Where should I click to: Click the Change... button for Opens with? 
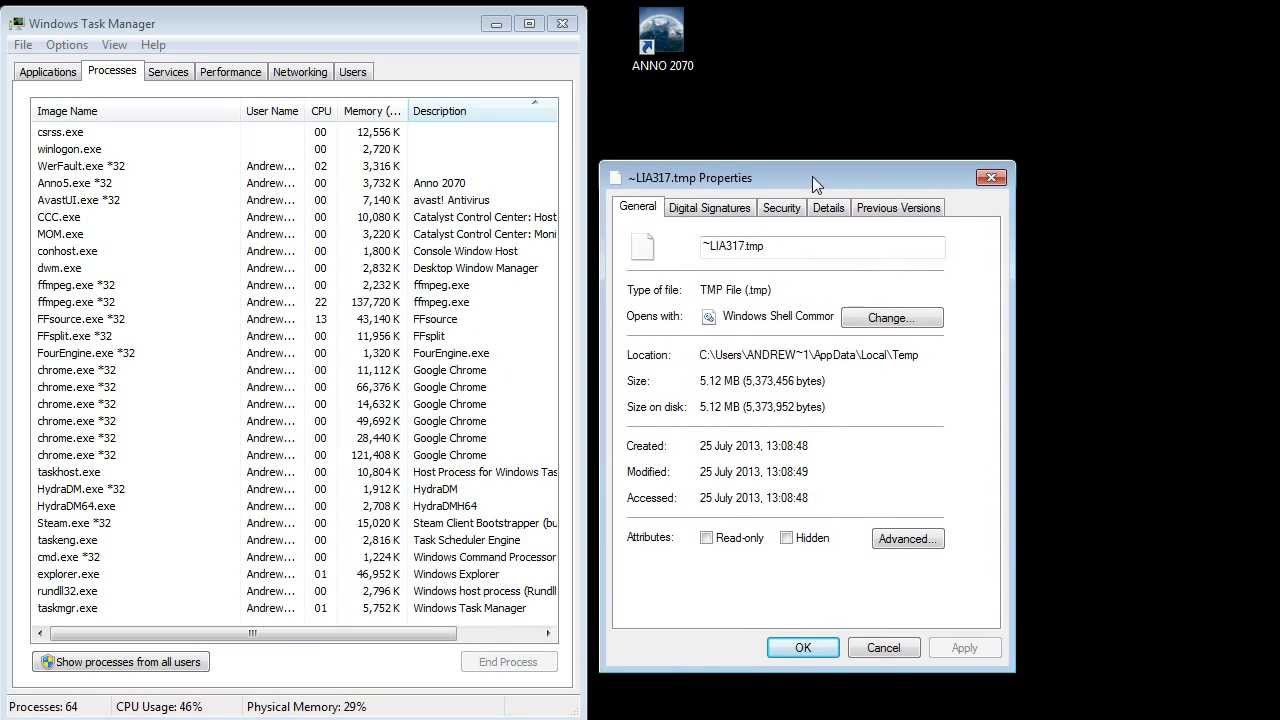[892, 318]
